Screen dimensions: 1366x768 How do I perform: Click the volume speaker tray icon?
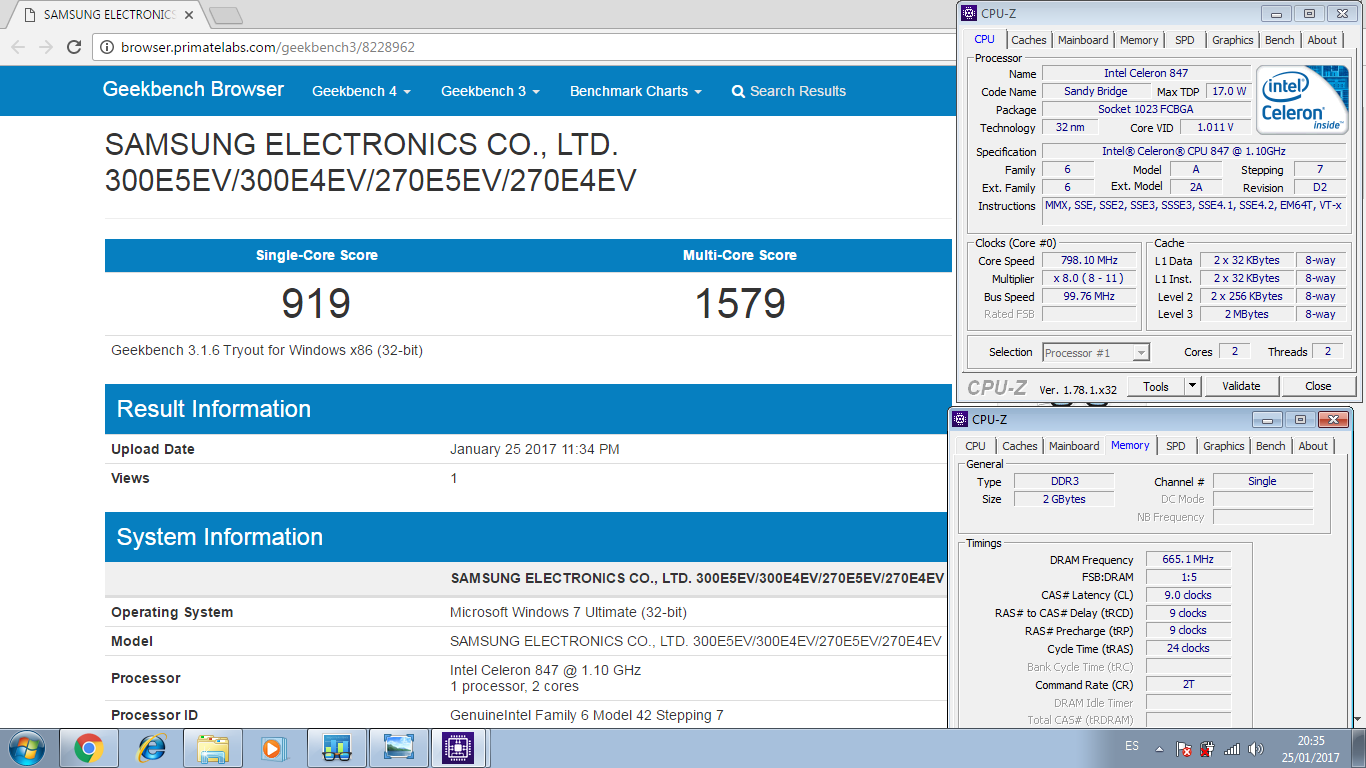(x=1256, y=748)
